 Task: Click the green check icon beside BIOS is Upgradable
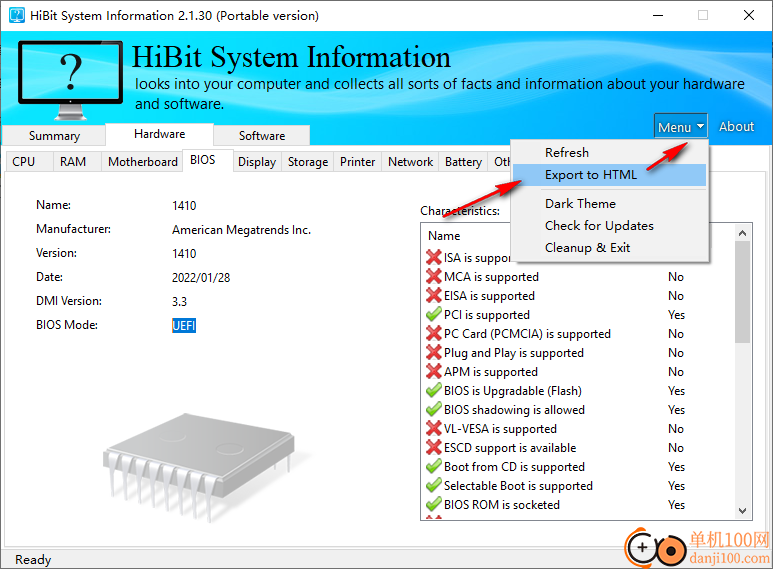tap(433, 390)
